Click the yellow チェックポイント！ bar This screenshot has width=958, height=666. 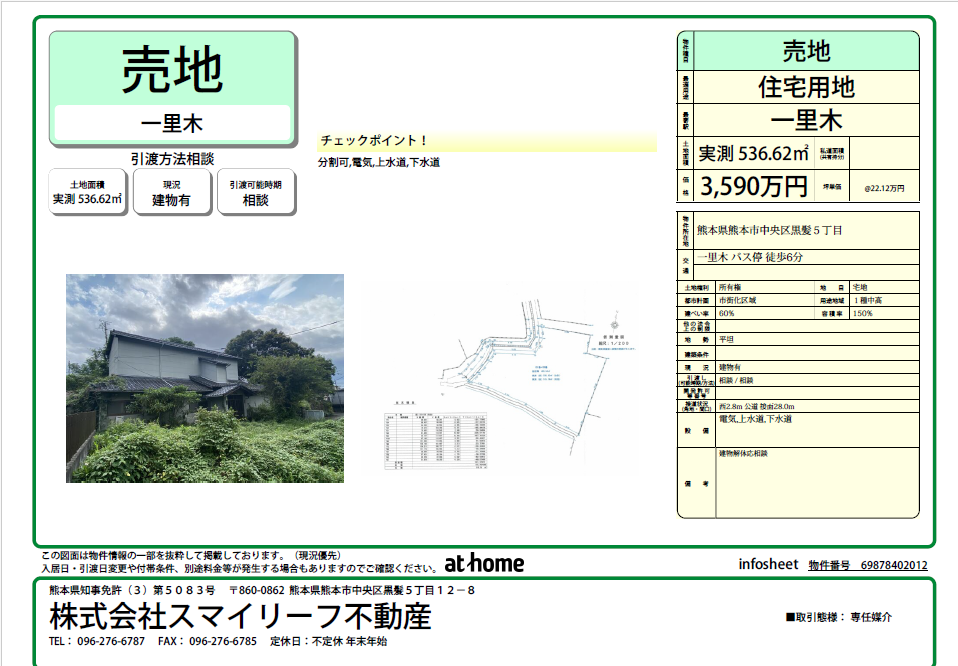(x=488, y=141)
